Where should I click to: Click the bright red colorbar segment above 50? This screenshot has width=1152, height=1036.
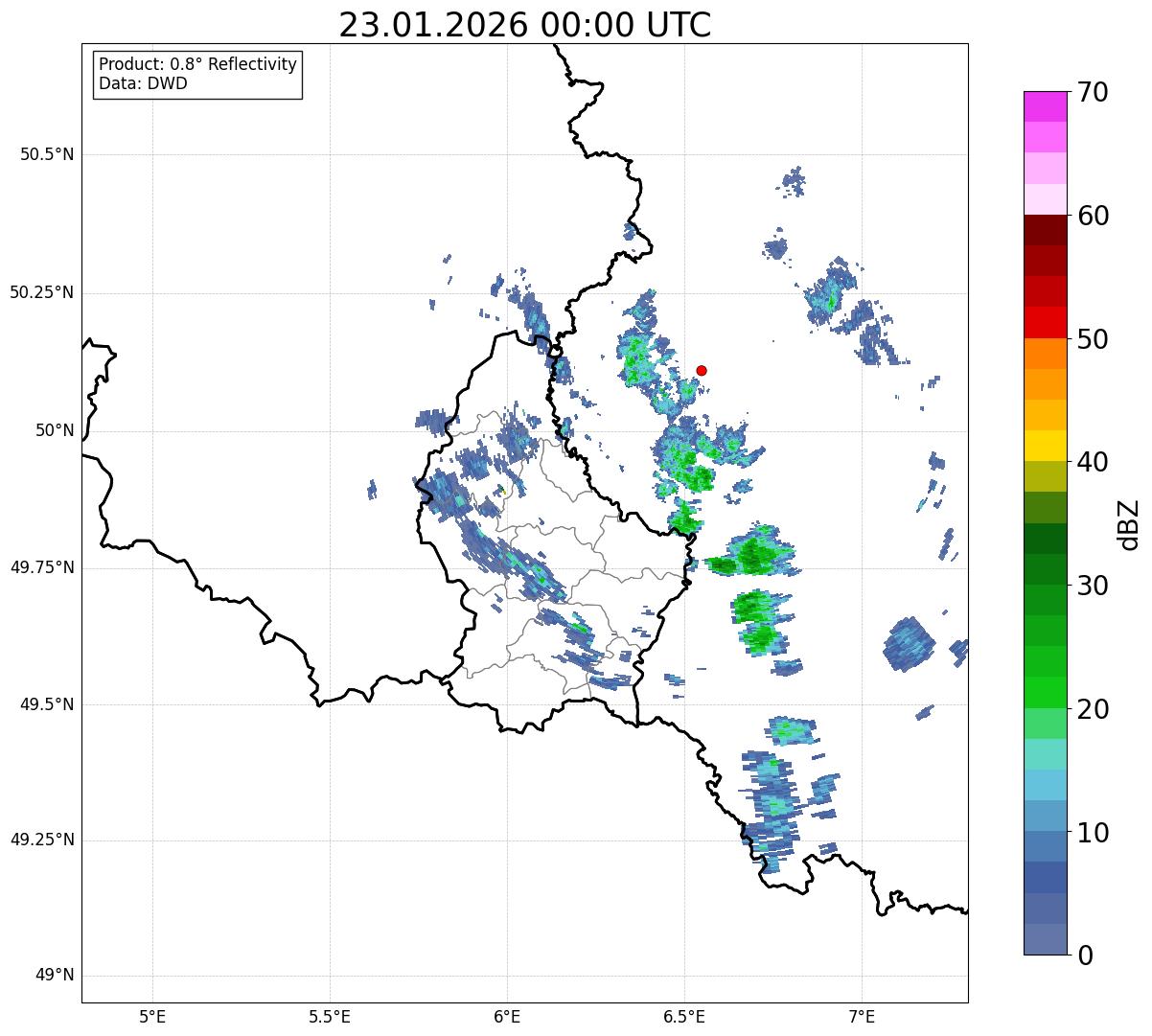[1045, 323]
